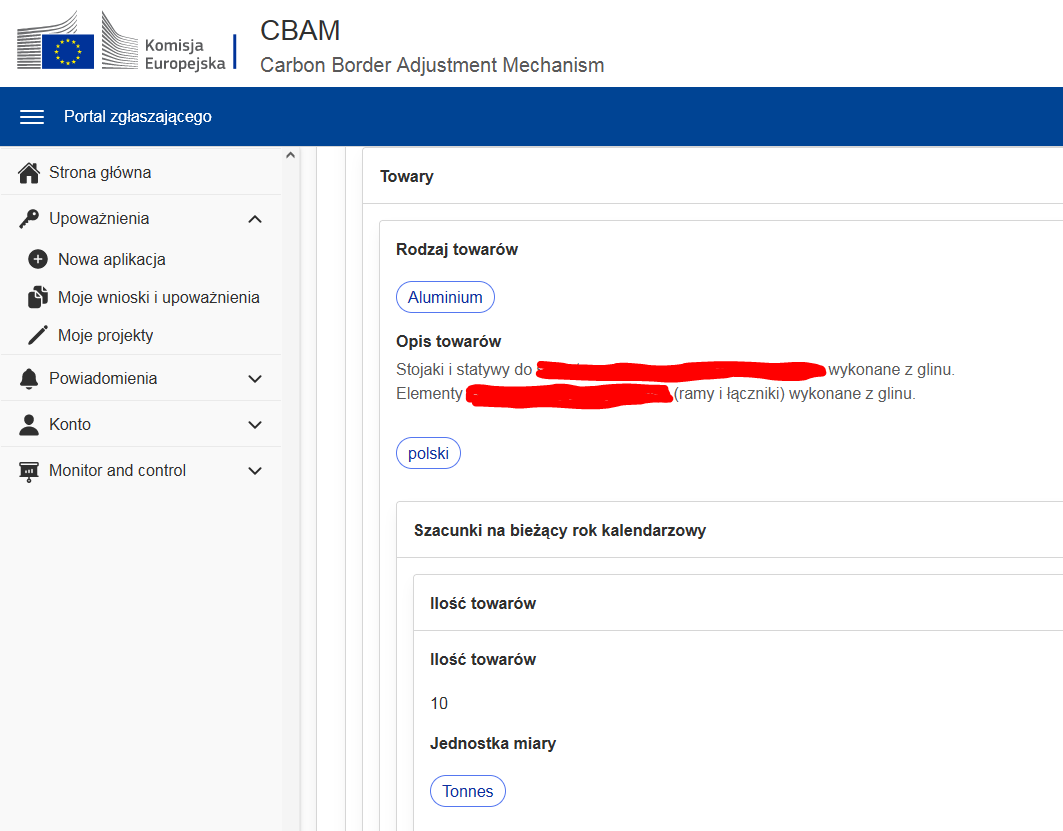Collapse the Upoważnienia section chevron

(255, 219)
